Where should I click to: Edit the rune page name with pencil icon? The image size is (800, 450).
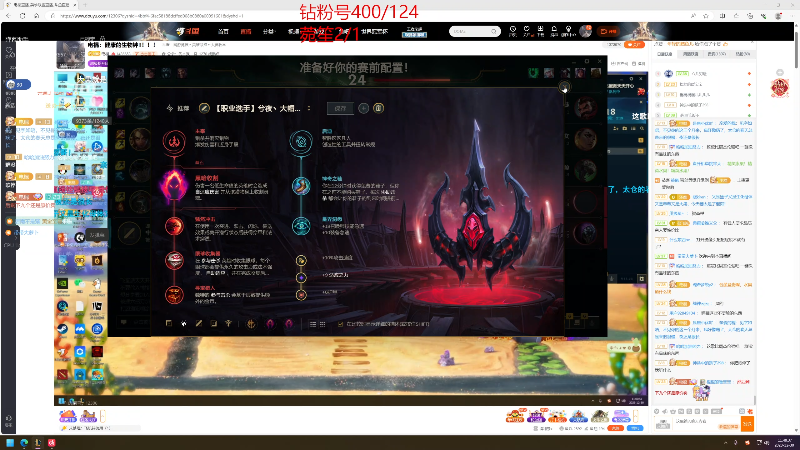click(x=204, y=108)
